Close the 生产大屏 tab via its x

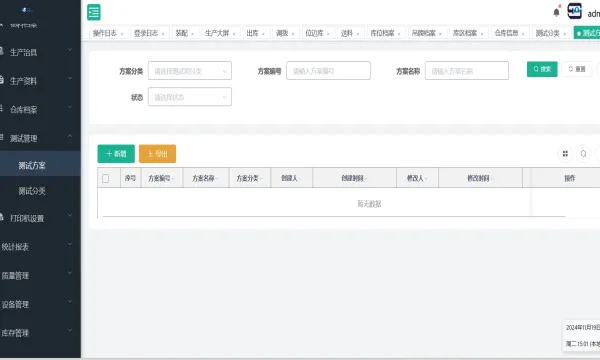coord(234,34)
